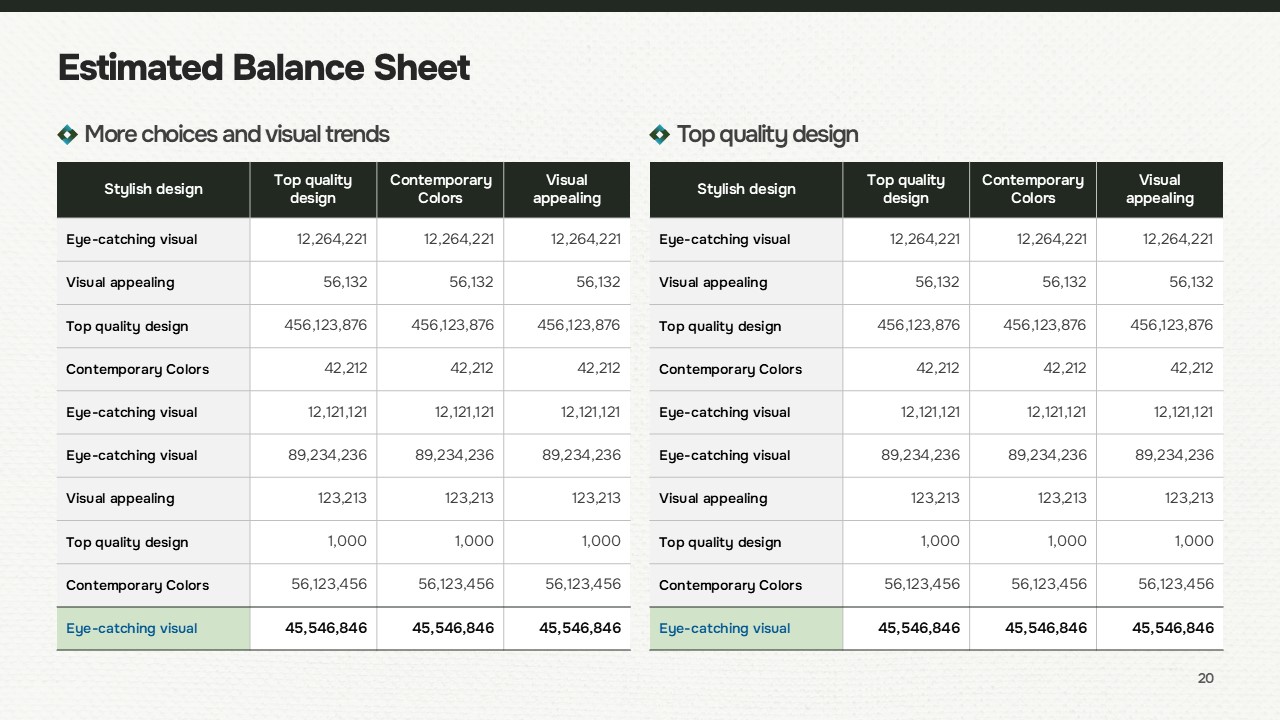Click 42,212 in left table's Contemporary Colors column
Image resolution: width=1280 pixels, height=720 pixels.
coord(471,368)
